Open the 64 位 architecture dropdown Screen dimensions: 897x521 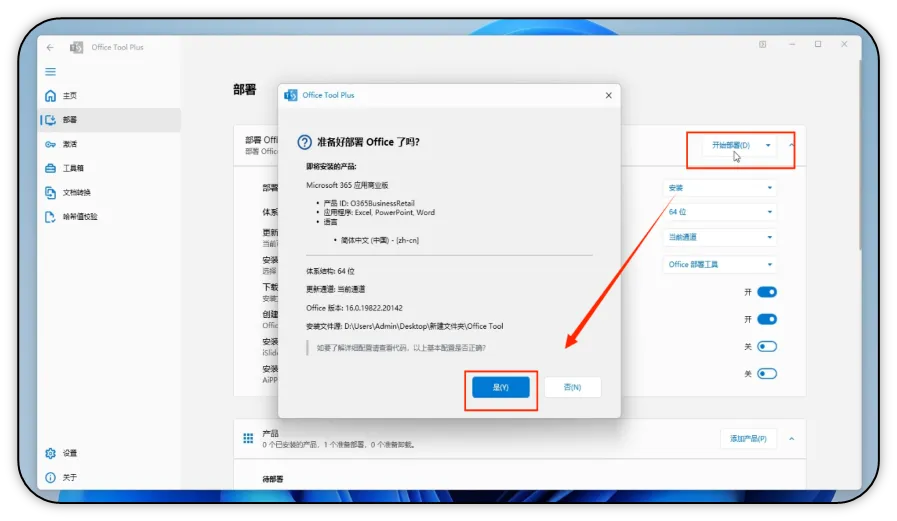coord(720,212)
